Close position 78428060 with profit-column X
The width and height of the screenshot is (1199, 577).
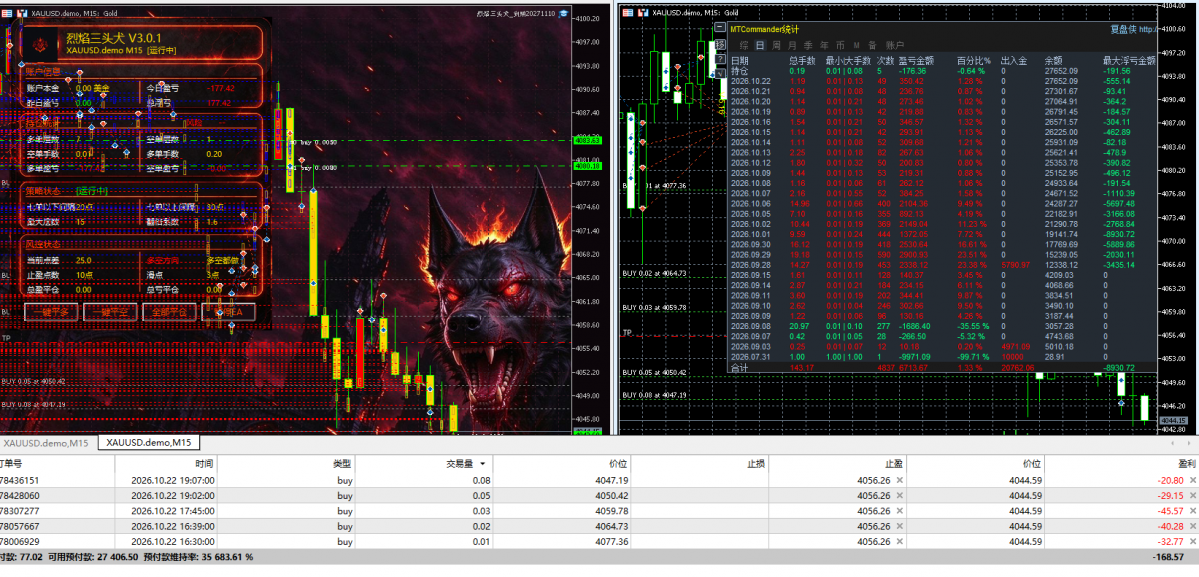[x=1192, y=496]
